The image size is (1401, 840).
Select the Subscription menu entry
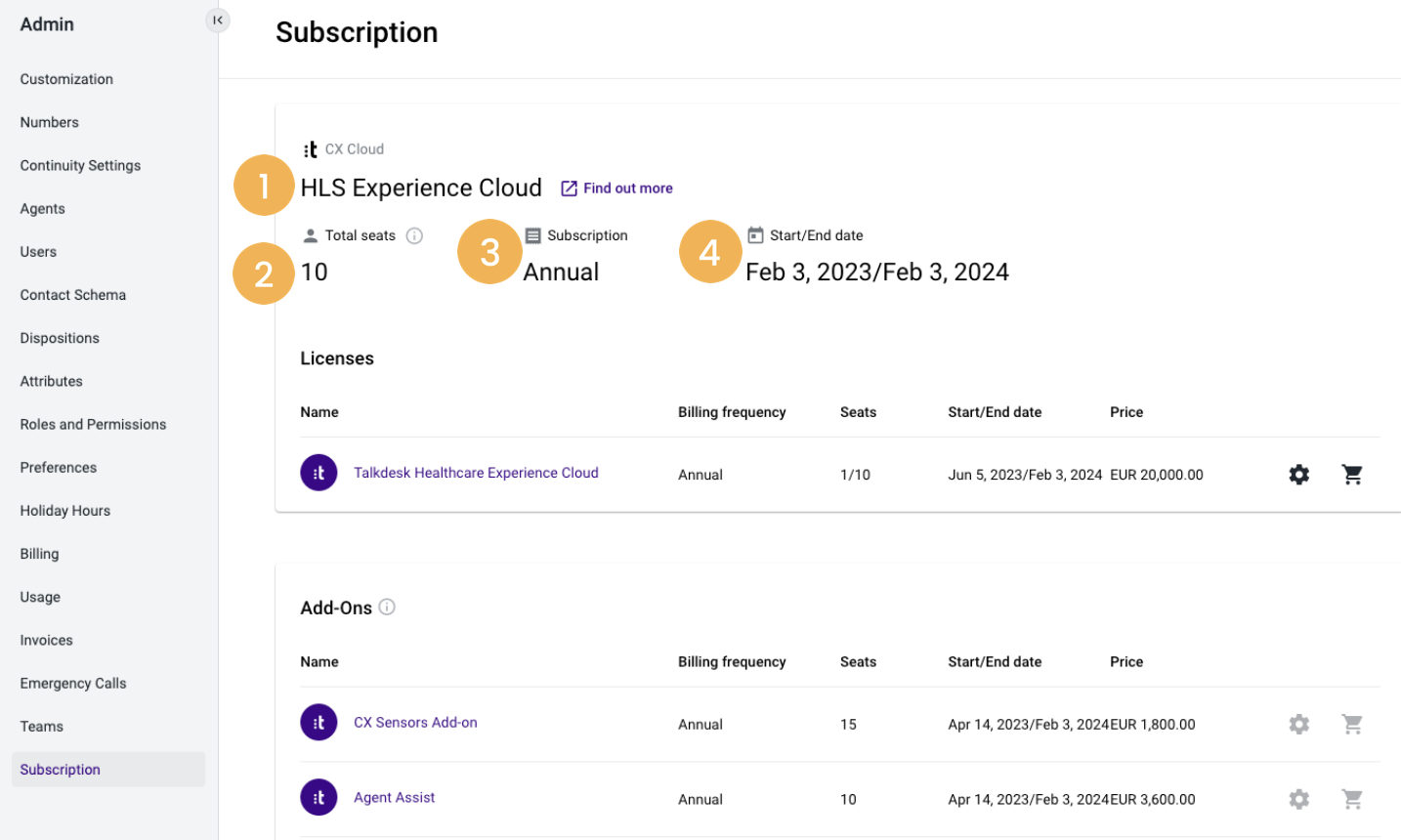[60, 769]
